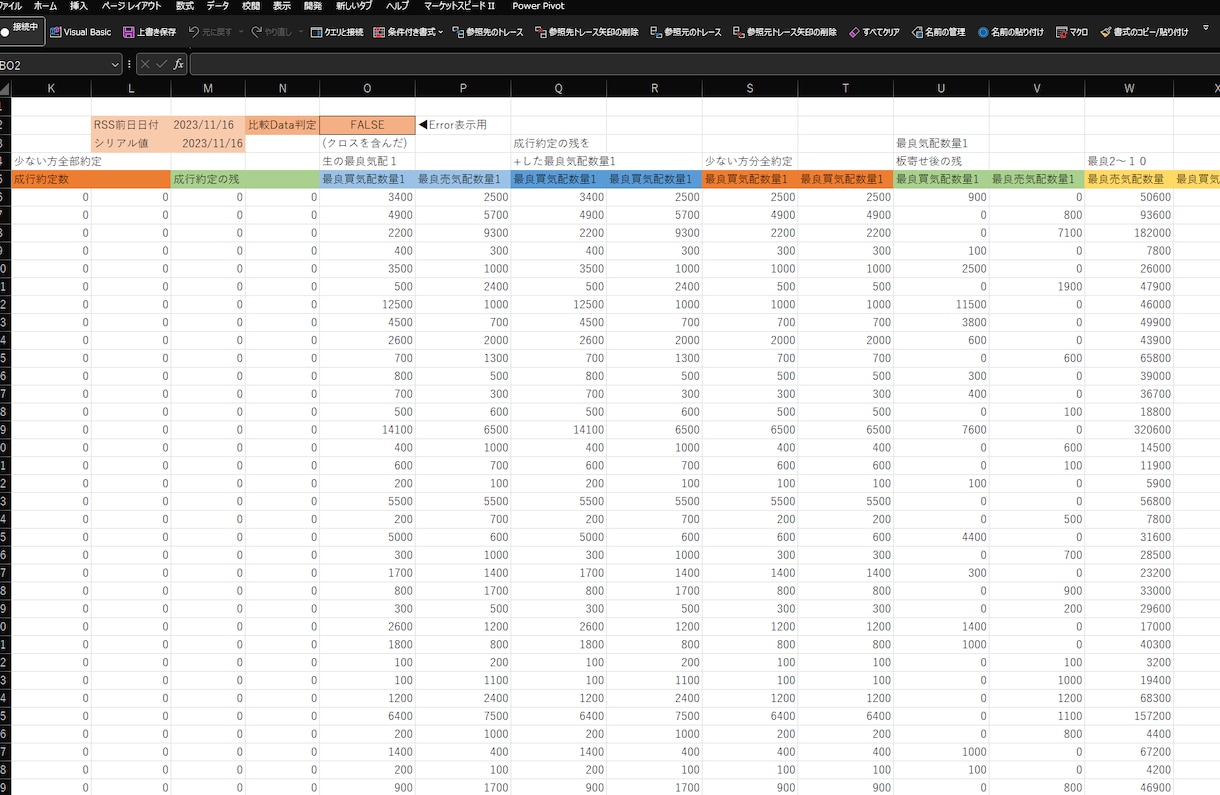Expand the Name Box dropdown showing BO2
This screenshot has height=795, width=1220.
(113, 65)
